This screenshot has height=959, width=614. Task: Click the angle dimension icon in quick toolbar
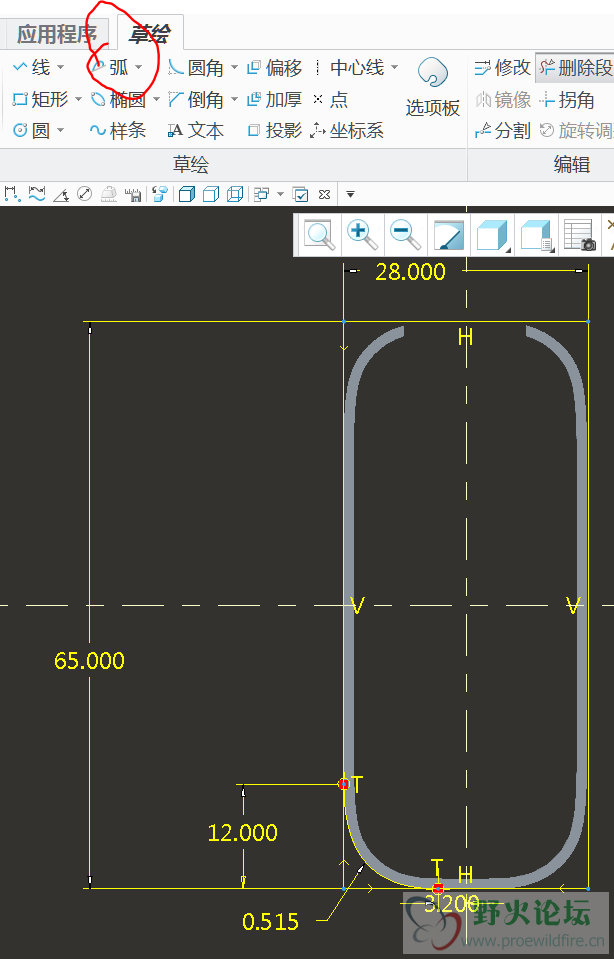click(61, 194)
